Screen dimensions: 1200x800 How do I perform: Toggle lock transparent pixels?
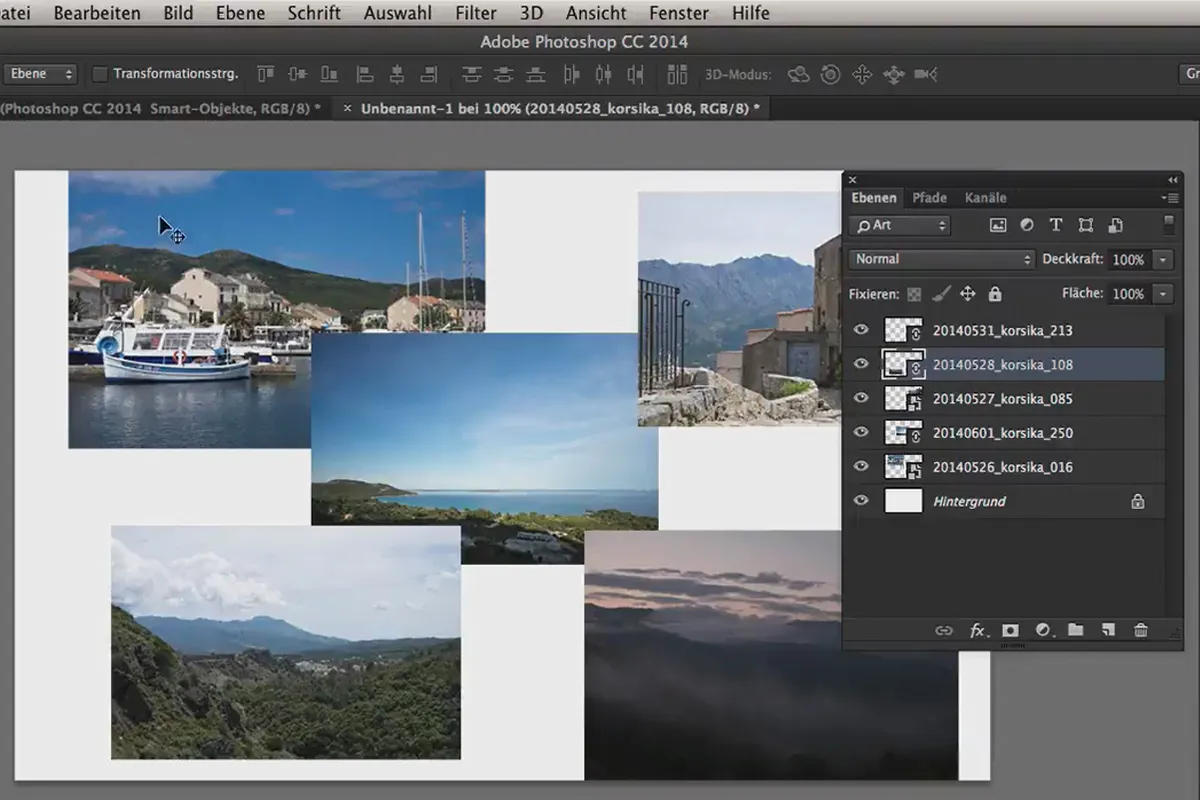pos(914,294)
